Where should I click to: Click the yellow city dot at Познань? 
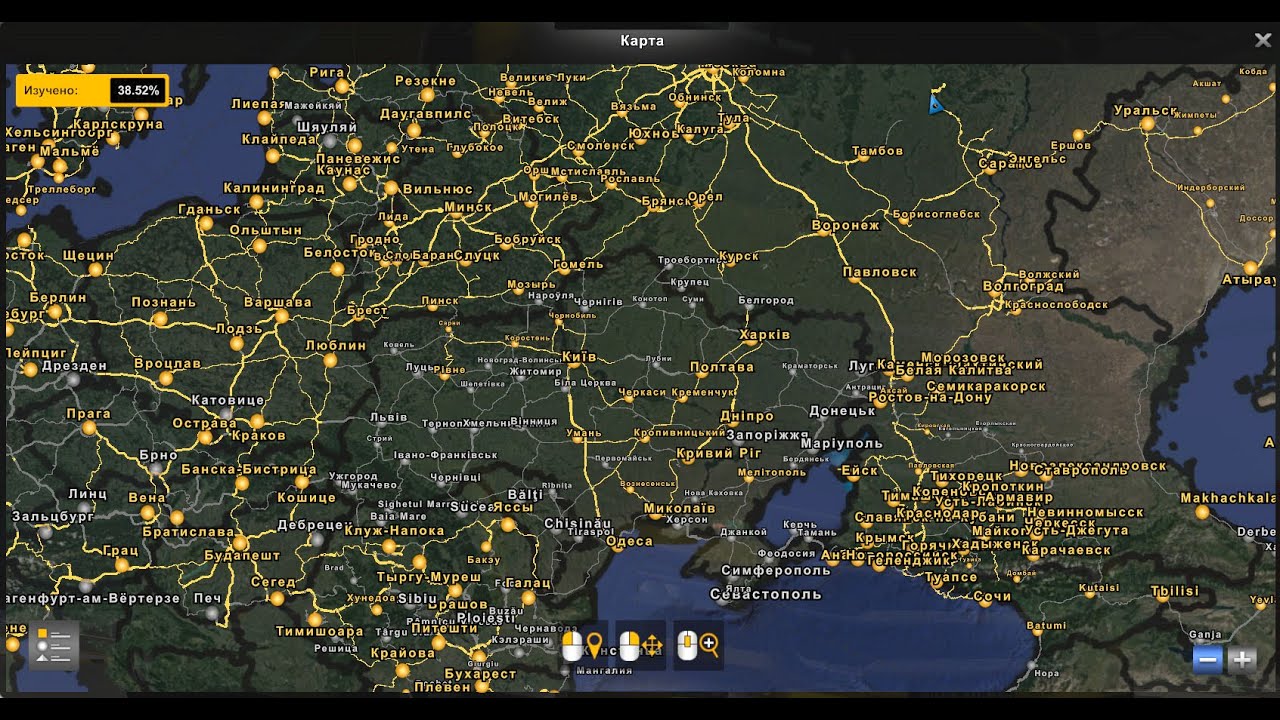tap(160, 319)
